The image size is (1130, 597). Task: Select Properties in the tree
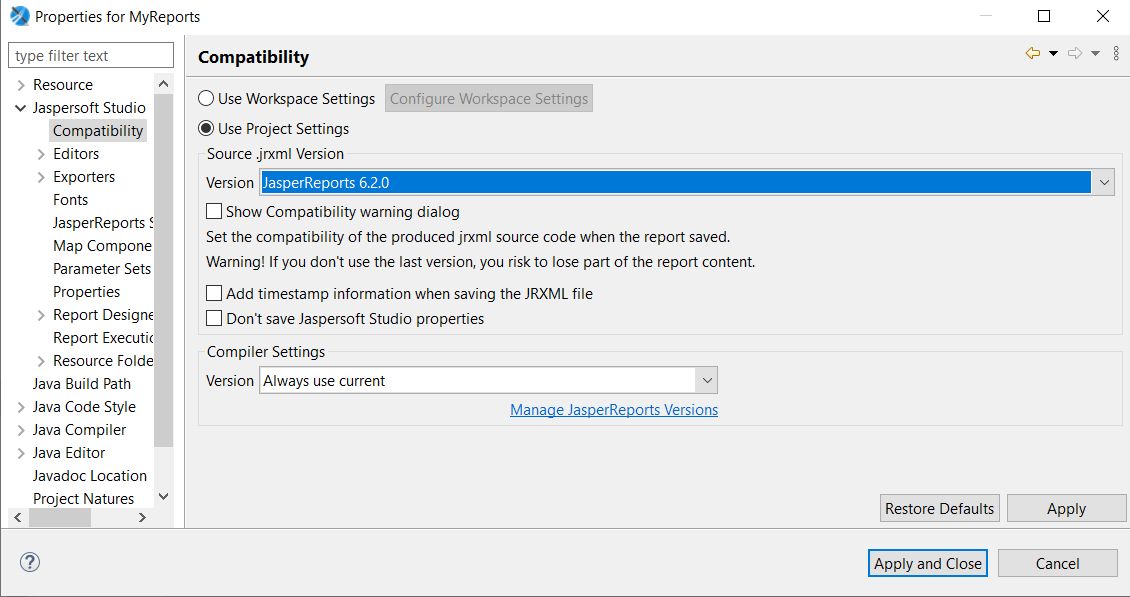[86, 292]
